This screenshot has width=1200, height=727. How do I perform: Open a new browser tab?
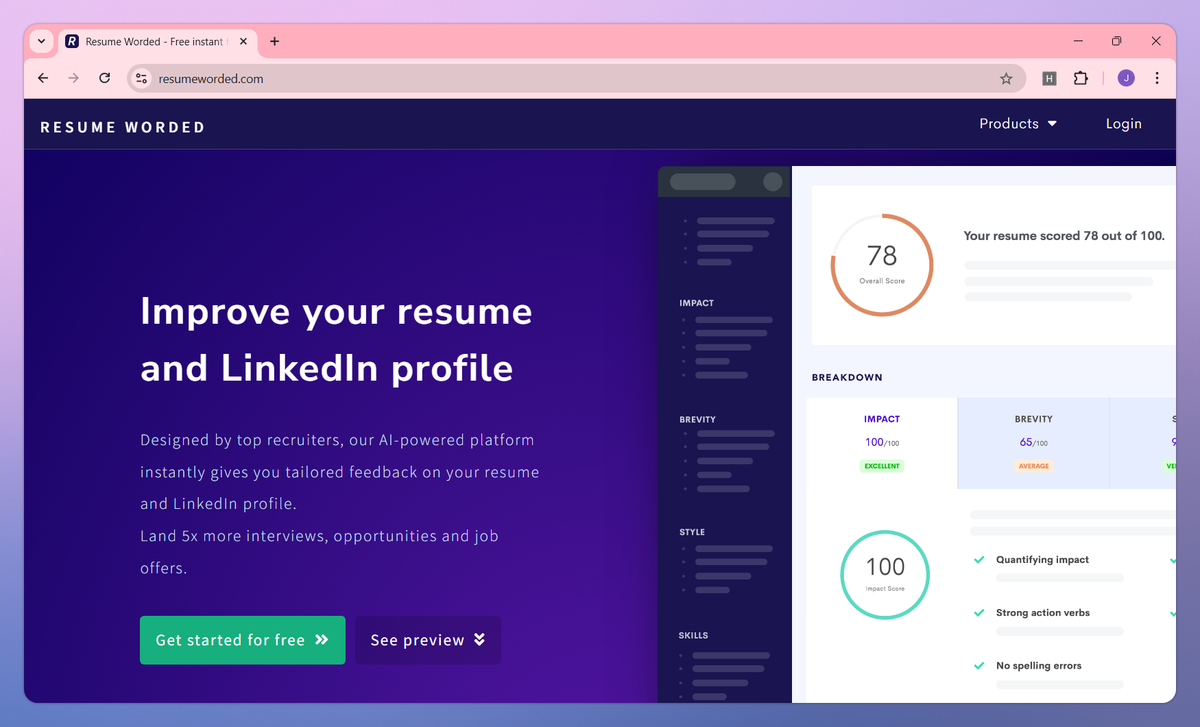pyautogui.click(x=275, y=41)
